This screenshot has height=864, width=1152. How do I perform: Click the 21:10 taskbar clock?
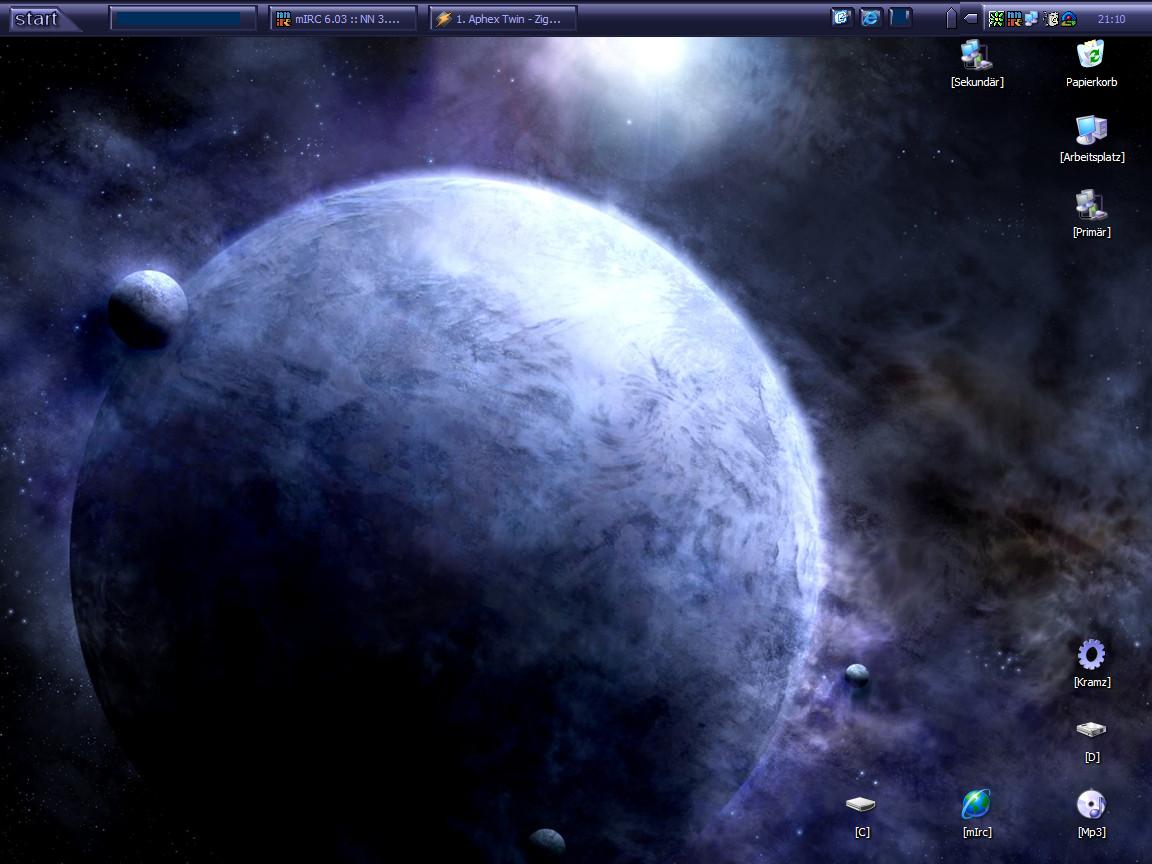pyautogui.click(x=1111, y=18)
